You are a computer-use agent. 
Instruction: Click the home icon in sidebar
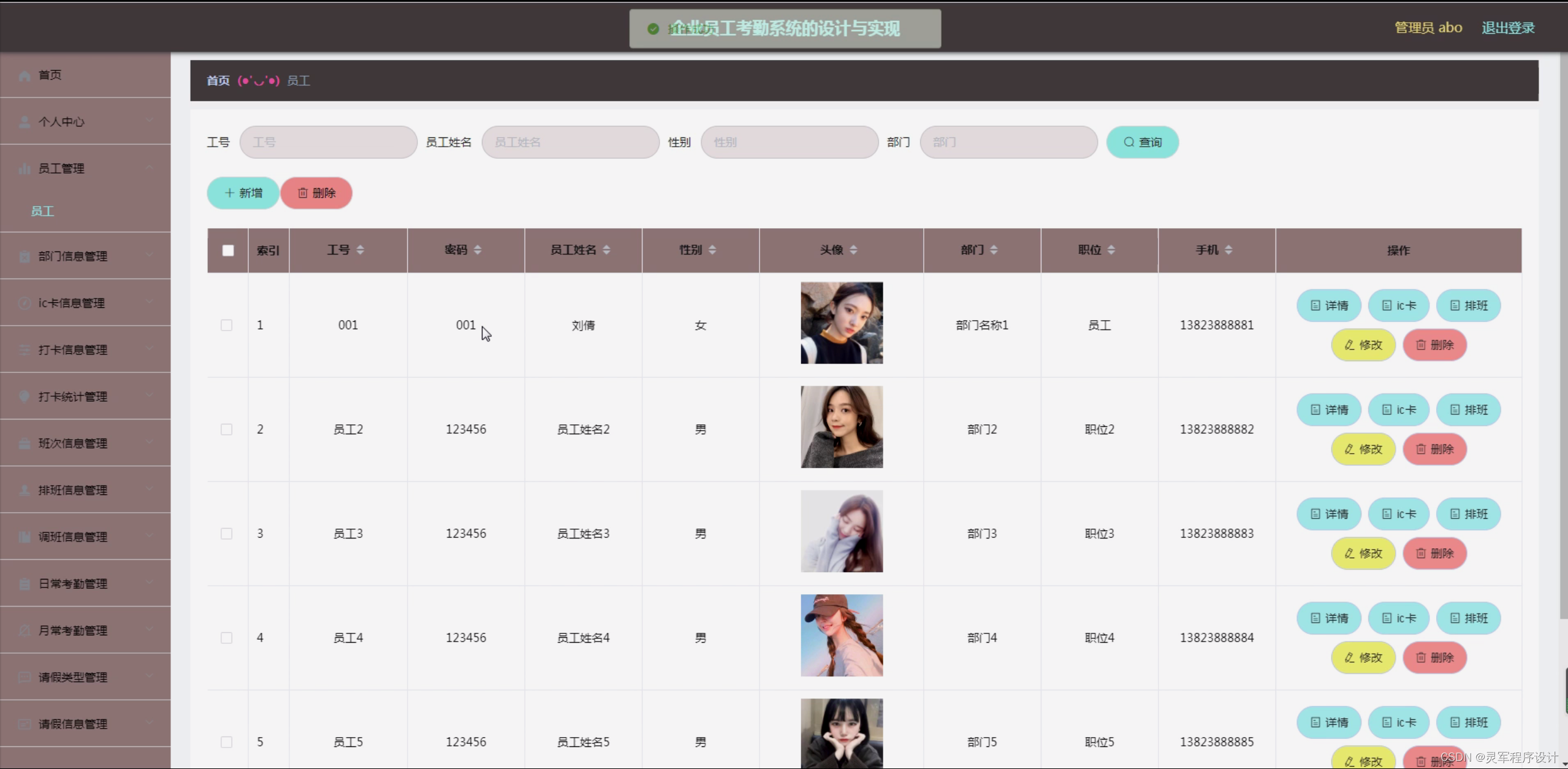tap(25, 75)
